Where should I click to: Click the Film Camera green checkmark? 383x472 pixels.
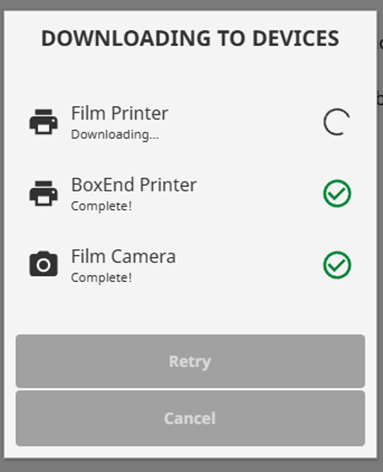click(337, 265)
